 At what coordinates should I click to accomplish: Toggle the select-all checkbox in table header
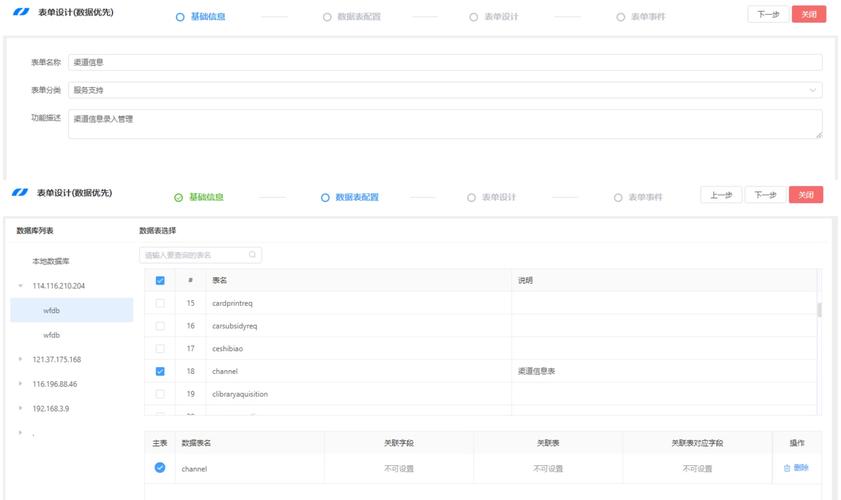pyautogui.click(x=160, y=281)
